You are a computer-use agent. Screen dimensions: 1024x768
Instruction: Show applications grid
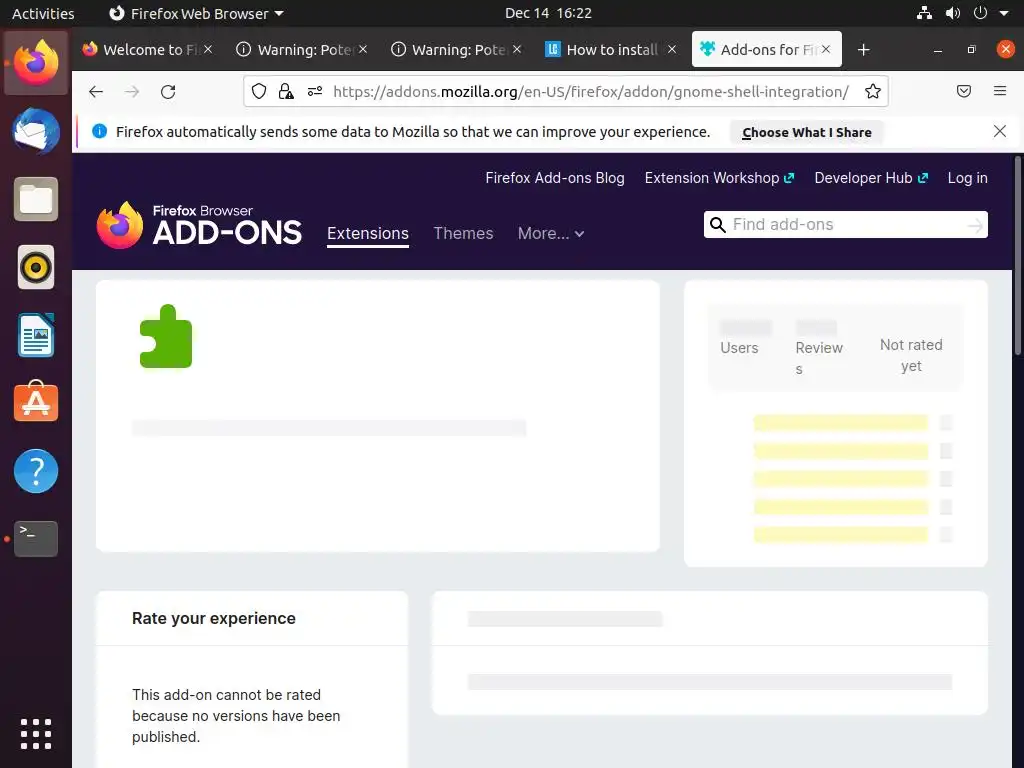tap(36, 734)
